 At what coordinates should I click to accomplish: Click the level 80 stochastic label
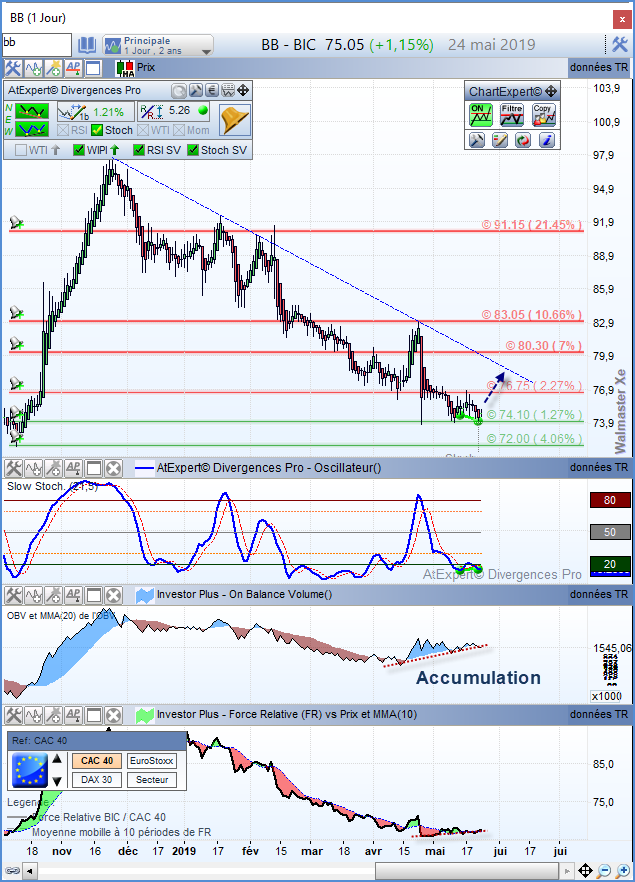click(610, 500)
